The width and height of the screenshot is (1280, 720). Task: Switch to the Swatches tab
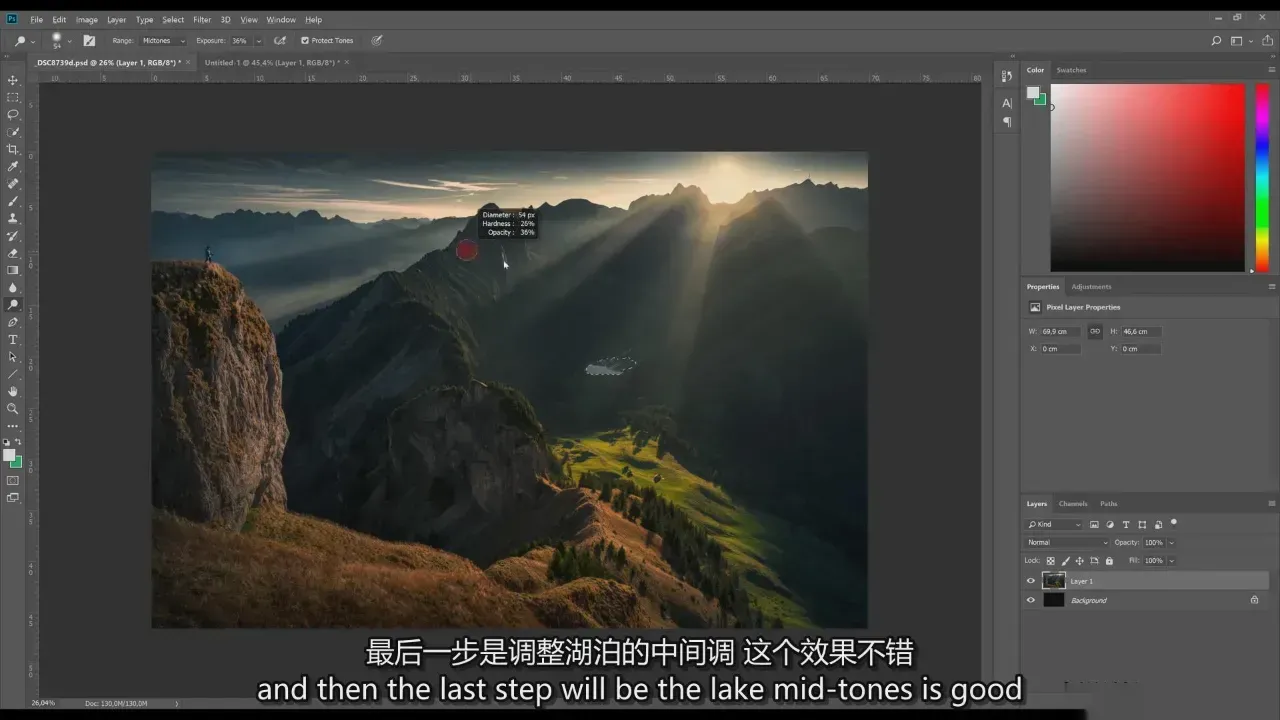(1071, 70)
